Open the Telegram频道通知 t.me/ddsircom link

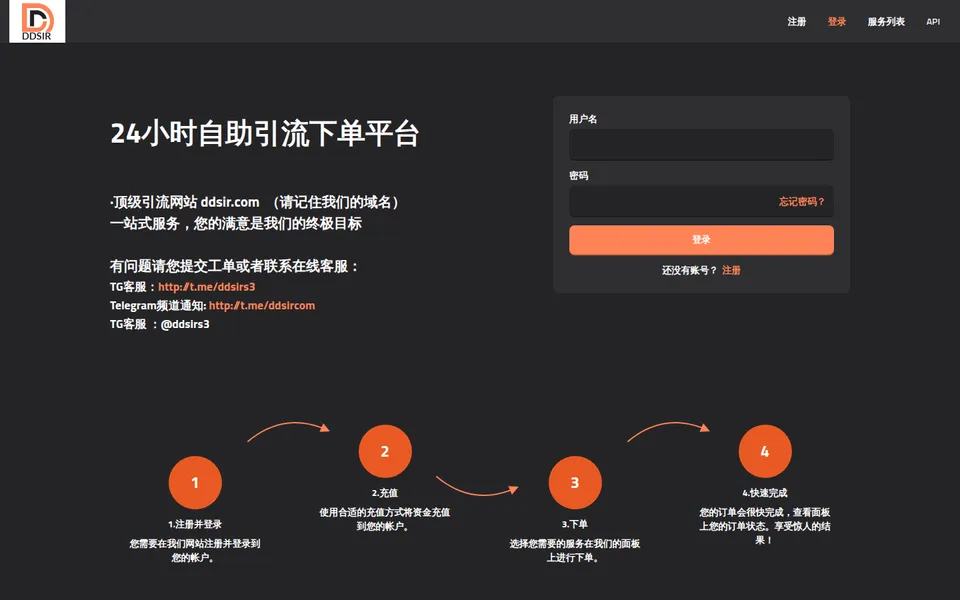click(x=262, y=306)
